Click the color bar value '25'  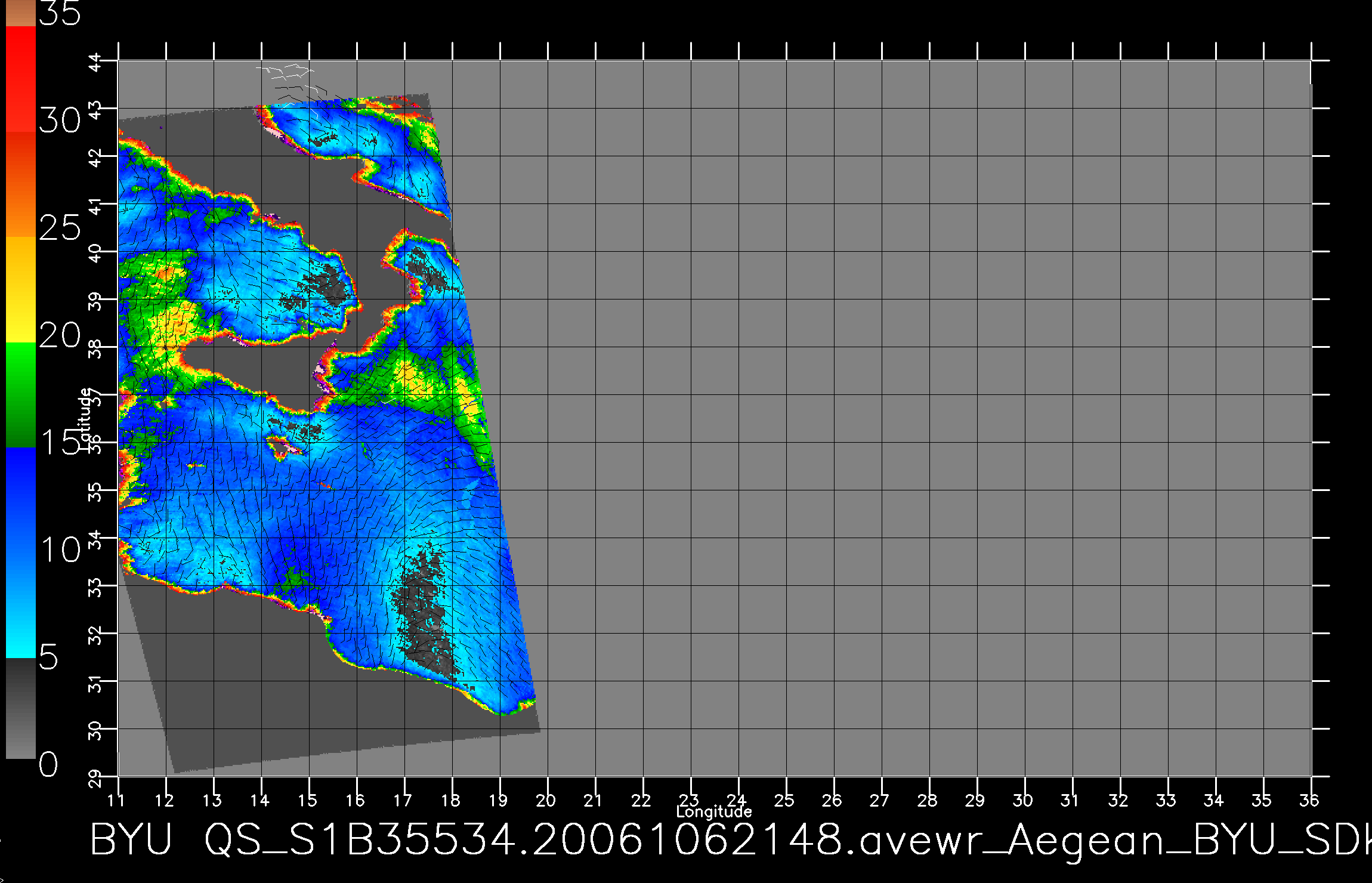pos(60,227)
